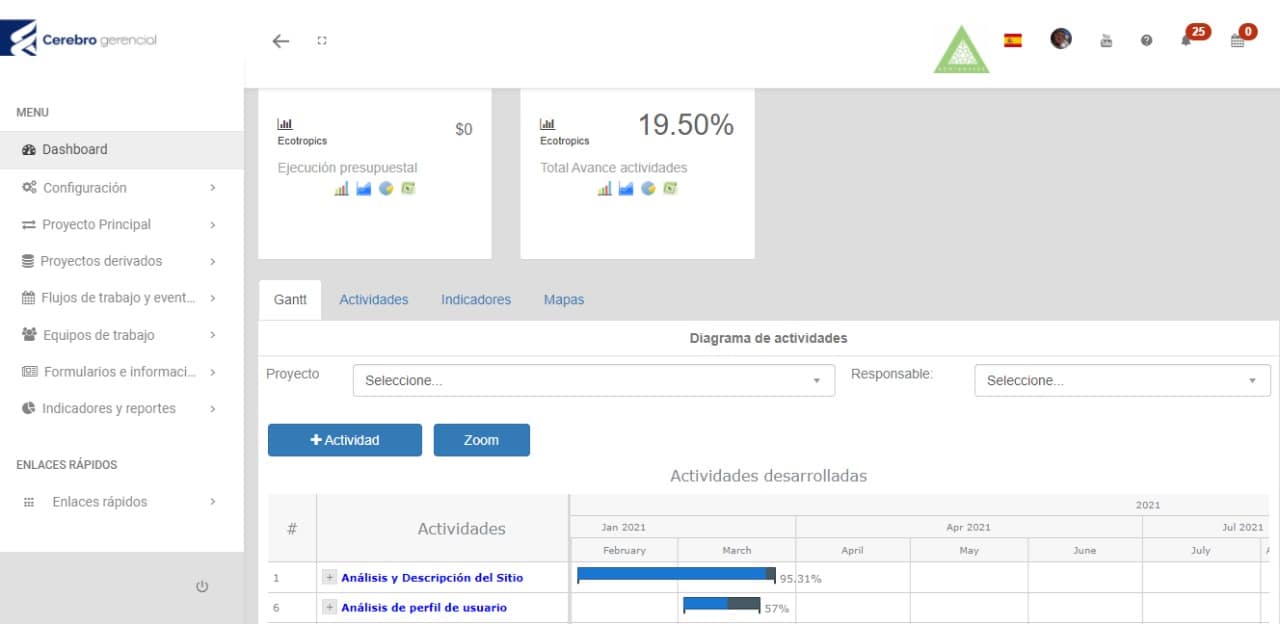Image resolution: width=1280 pixels, height=624 pixels.
Task: Click the help question mark icon
Action: tap(1146, 40)
